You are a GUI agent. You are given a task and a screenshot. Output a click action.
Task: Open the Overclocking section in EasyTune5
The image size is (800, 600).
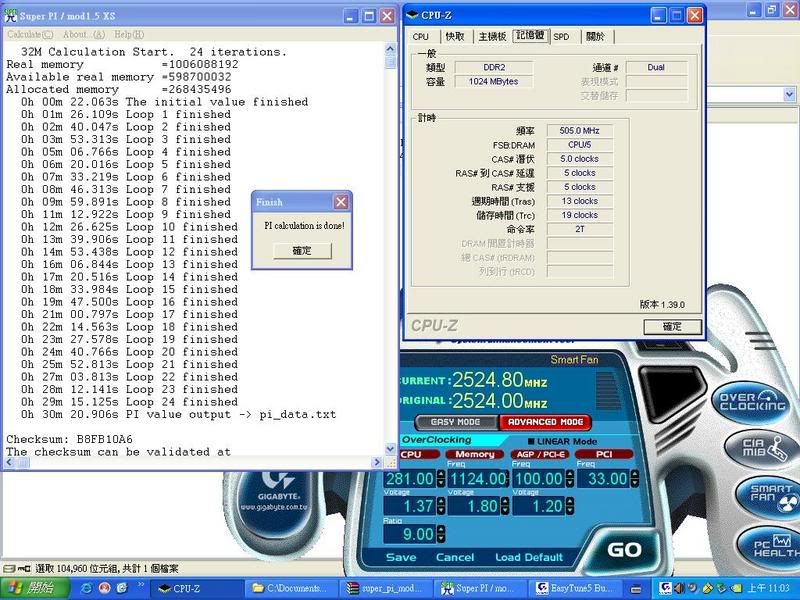(752, 402)
